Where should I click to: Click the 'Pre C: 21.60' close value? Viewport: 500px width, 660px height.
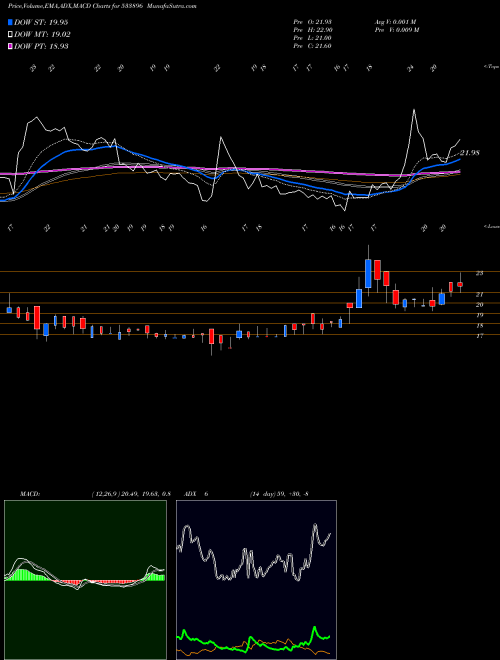click(x=312, y=46)
